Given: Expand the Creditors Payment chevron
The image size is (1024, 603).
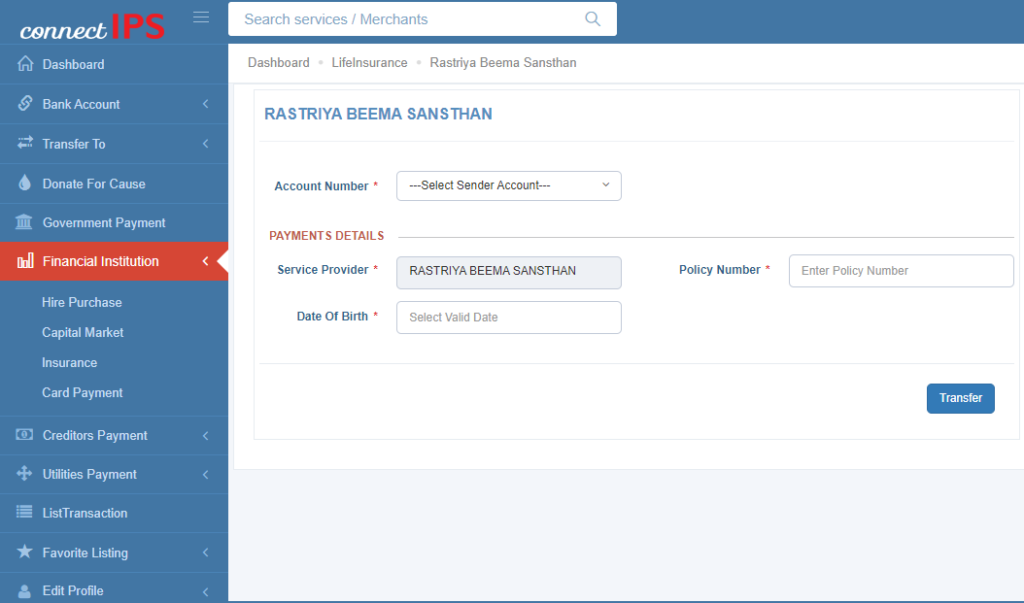Looking at the screenshot, I should 206,436.
